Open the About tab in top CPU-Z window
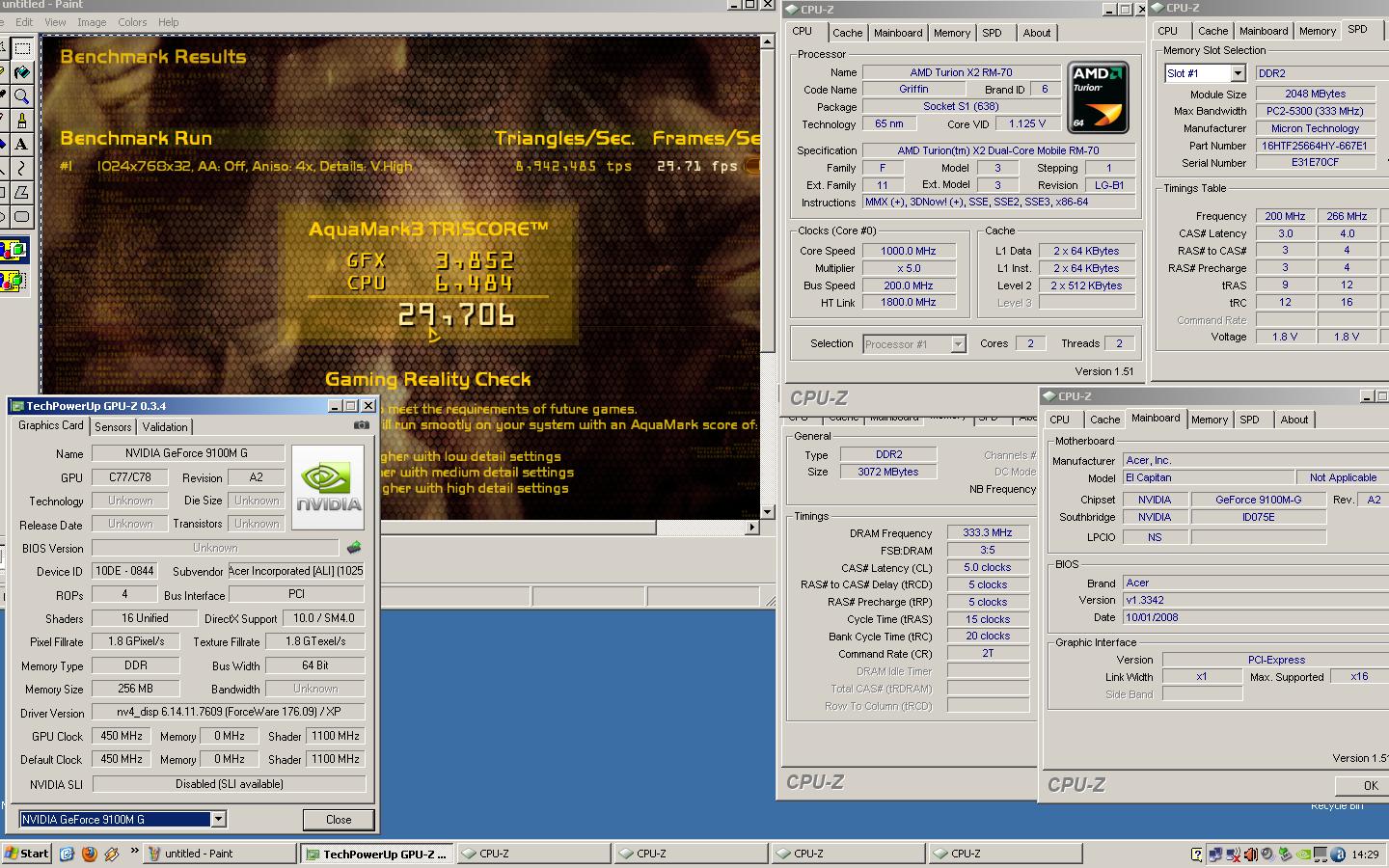 tap(1037, 33)
